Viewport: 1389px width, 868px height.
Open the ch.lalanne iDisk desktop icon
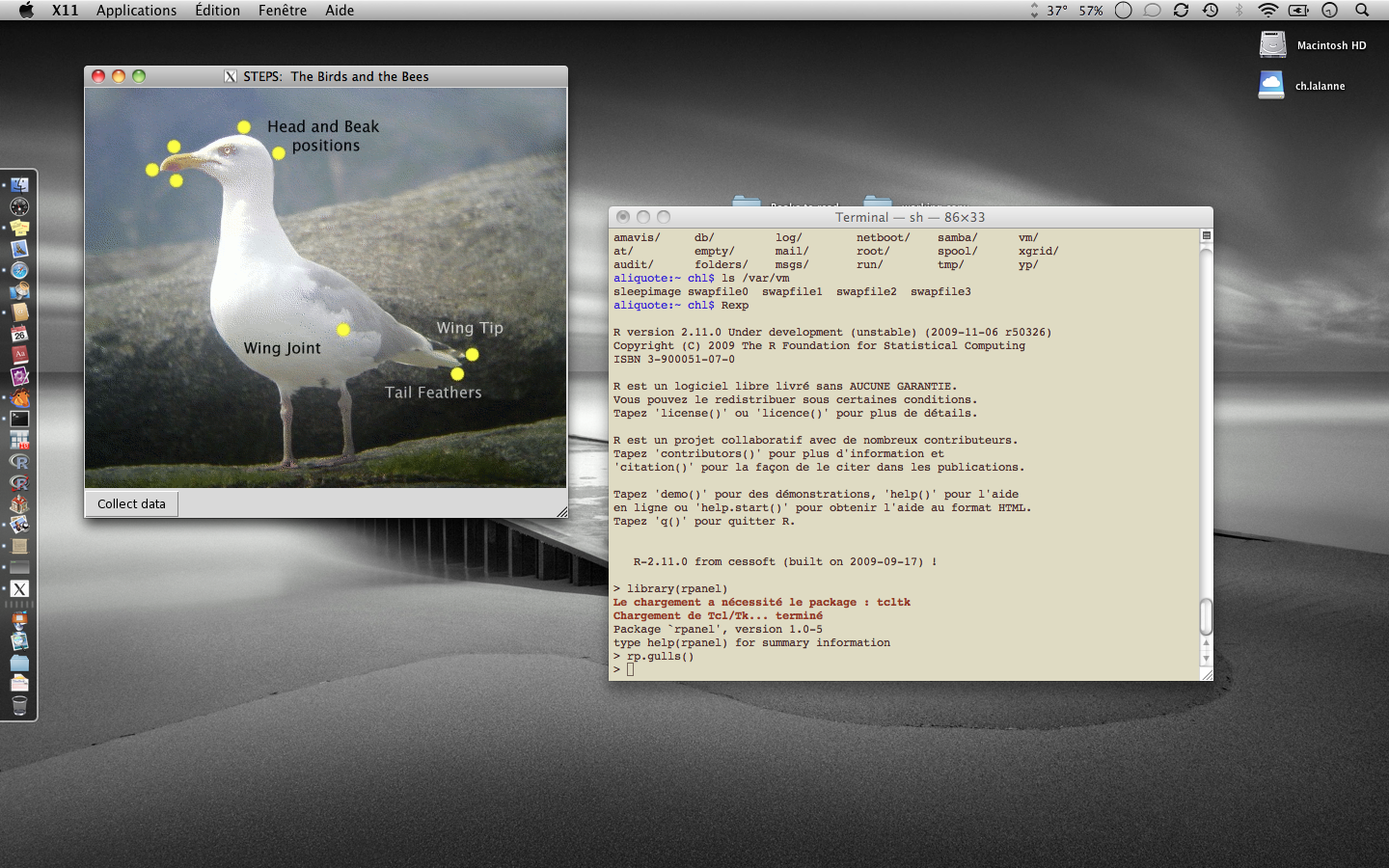(1271, 86)
